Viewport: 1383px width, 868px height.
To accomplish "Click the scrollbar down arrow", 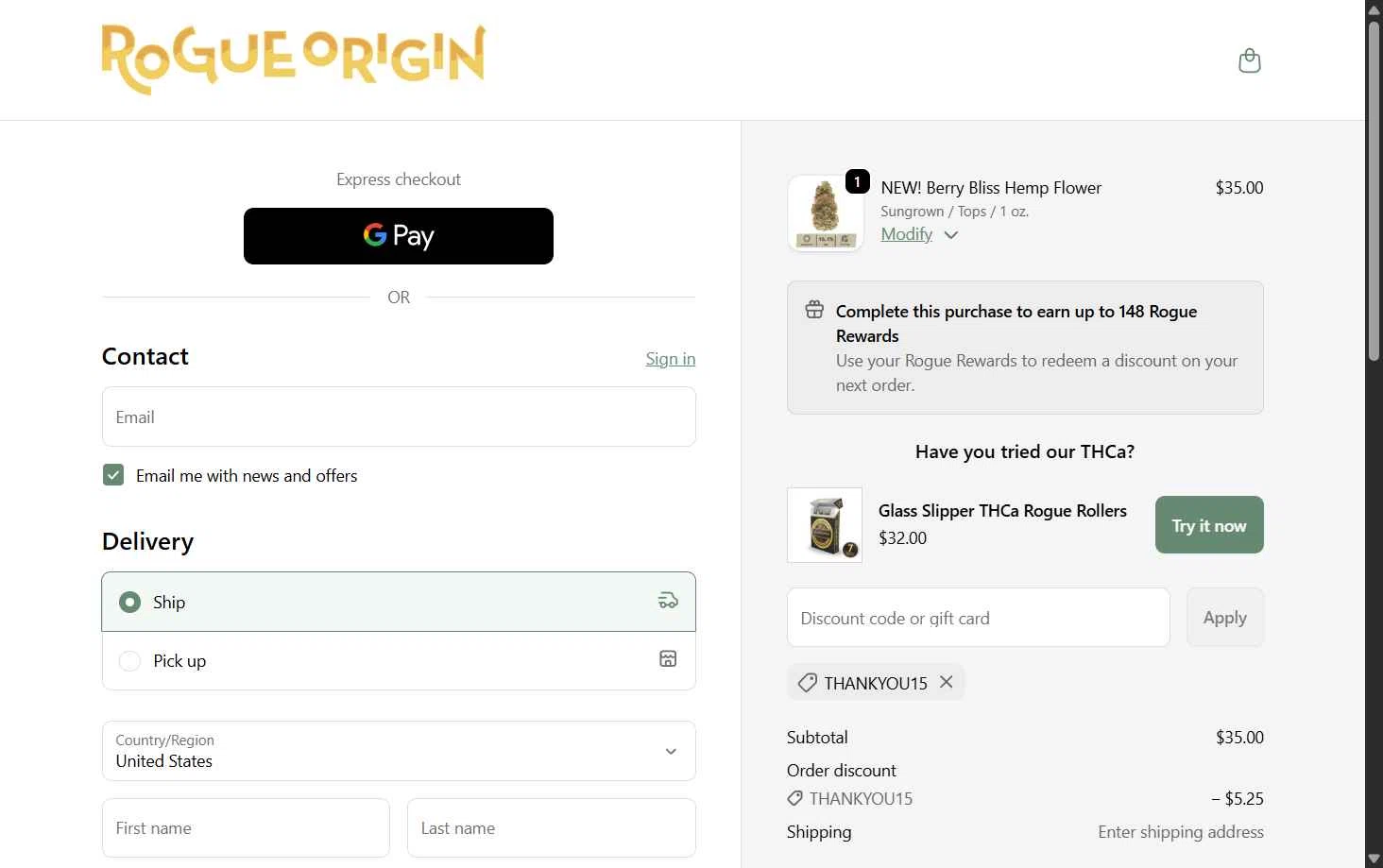I will [1374, 859].
